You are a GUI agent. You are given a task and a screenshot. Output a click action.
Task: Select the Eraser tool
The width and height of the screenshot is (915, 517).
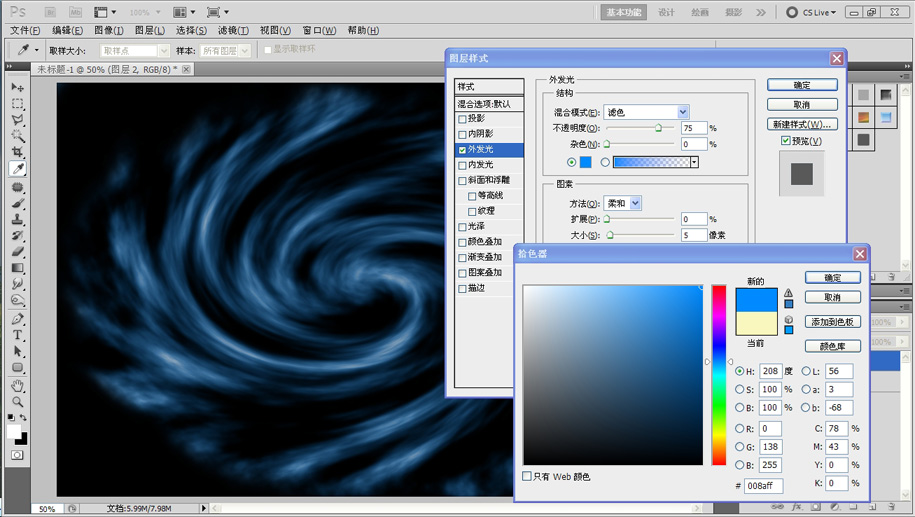pos(18,252)
